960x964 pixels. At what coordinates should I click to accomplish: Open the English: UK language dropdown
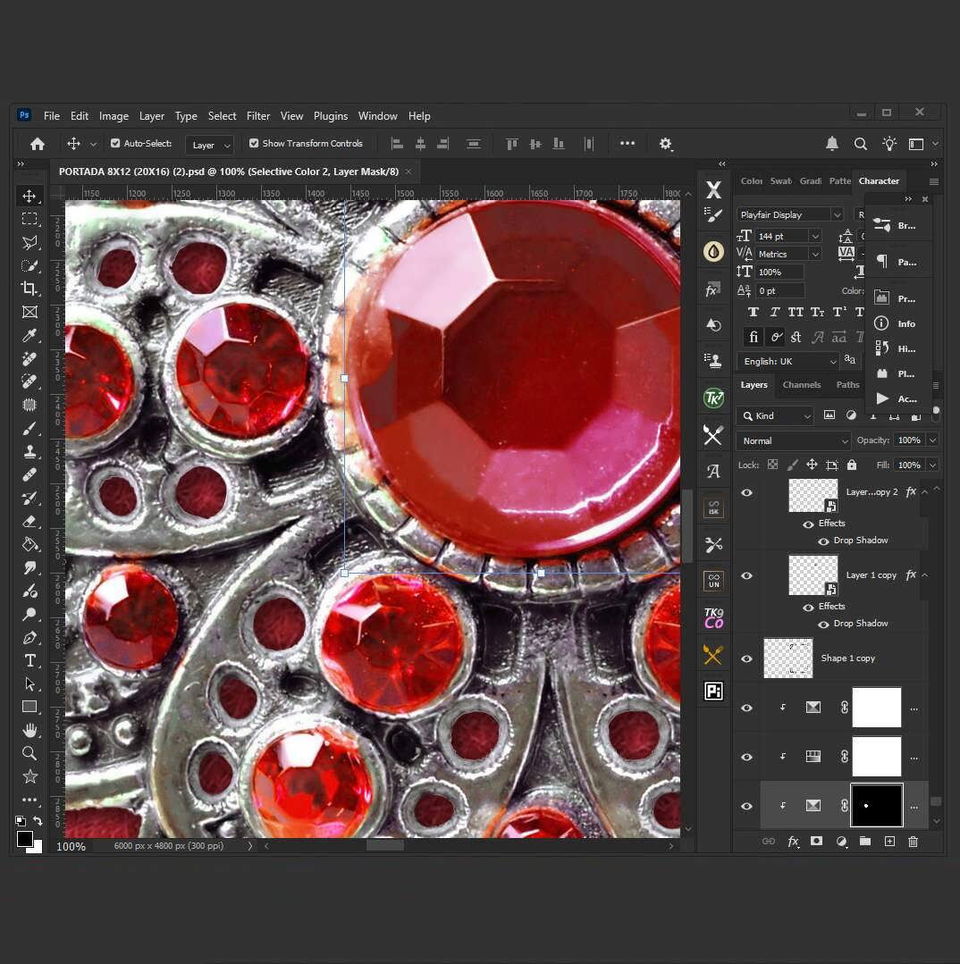tap(790, 362)
